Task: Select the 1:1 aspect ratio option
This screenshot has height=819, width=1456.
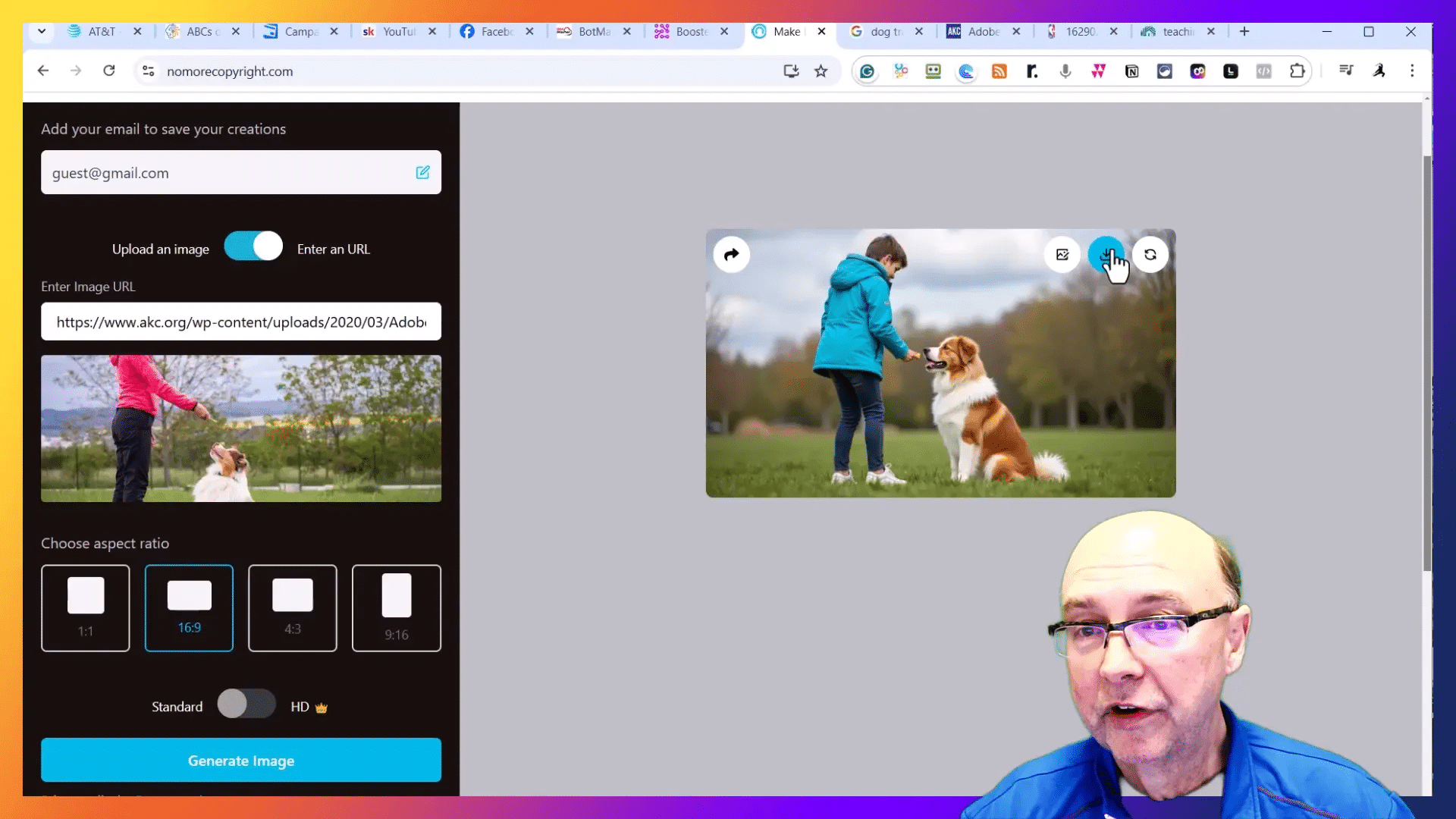Action: pos(86,608)
